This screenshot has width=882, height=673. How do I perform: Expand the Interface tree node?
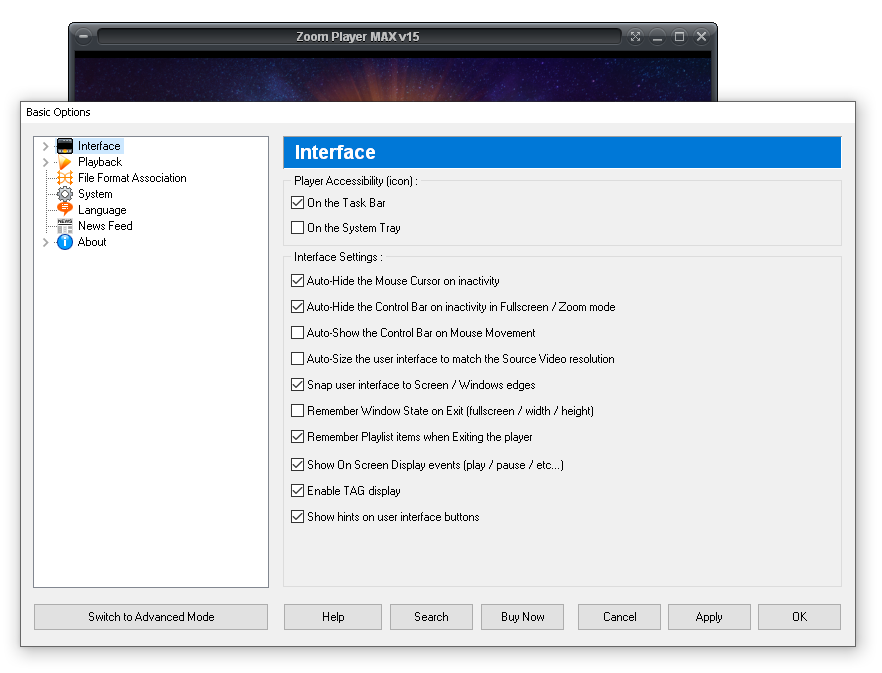(46, 146)
